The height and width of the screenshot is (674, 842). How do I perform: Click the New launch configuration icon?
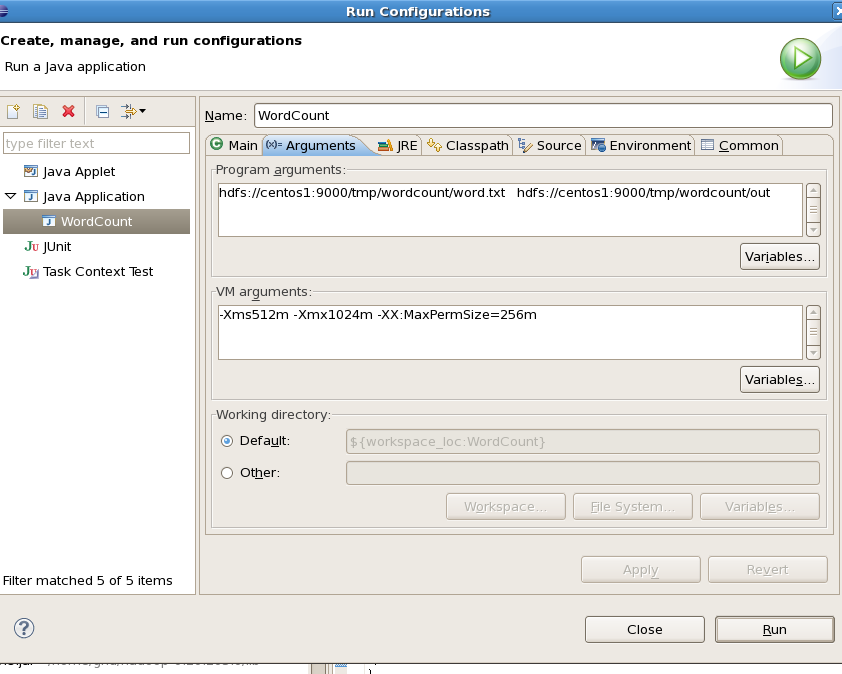pos(13,111)
